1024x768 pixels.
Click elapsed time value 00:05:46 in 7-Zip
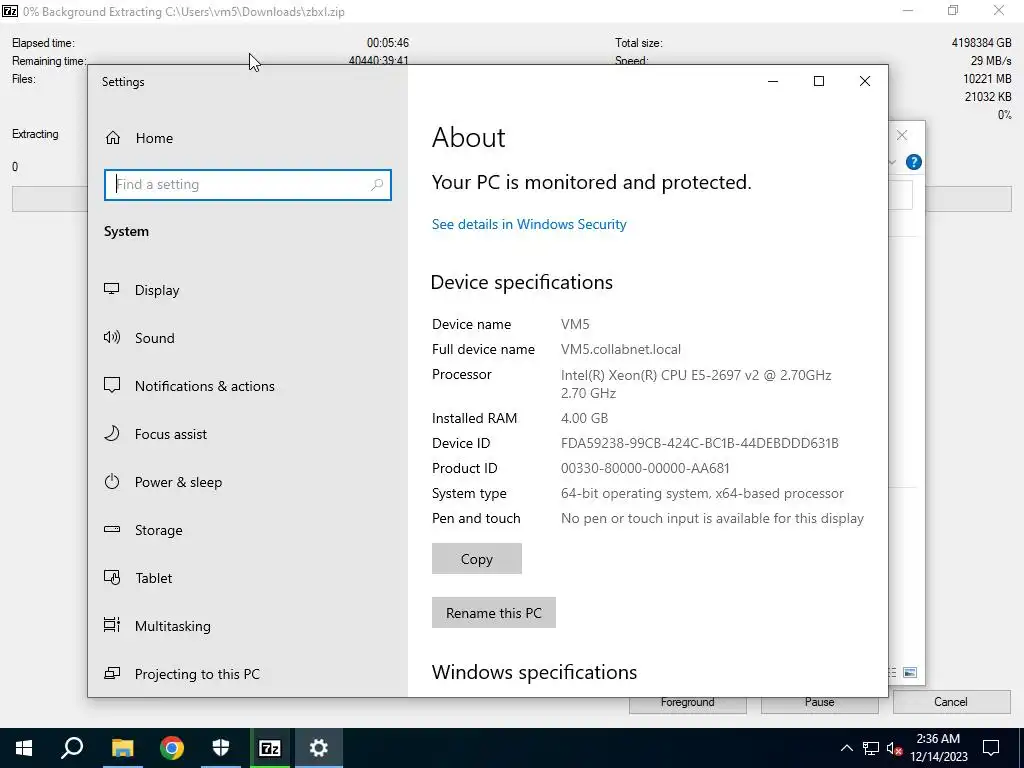pos(388,43)
